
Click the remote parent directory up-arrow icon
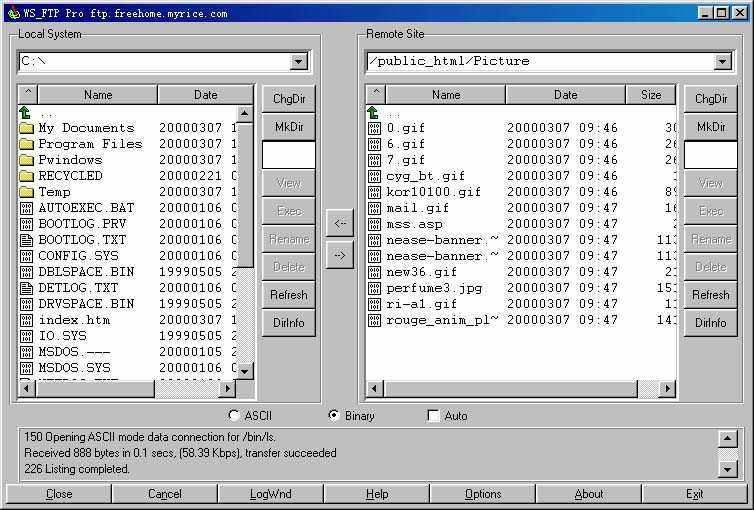374,113
